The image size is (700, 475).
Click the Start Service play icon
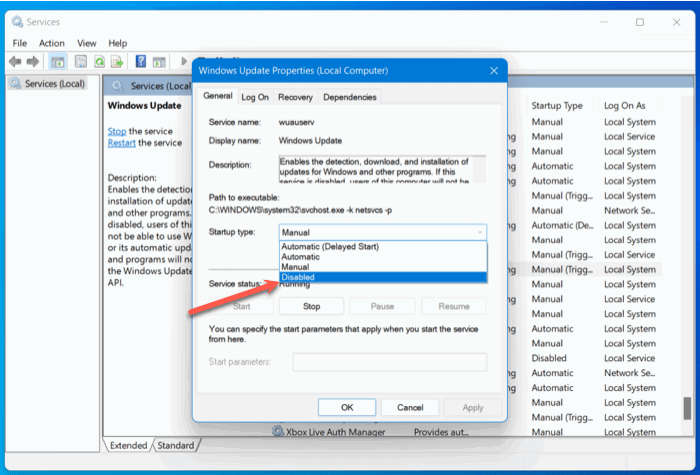coord(183,61)
